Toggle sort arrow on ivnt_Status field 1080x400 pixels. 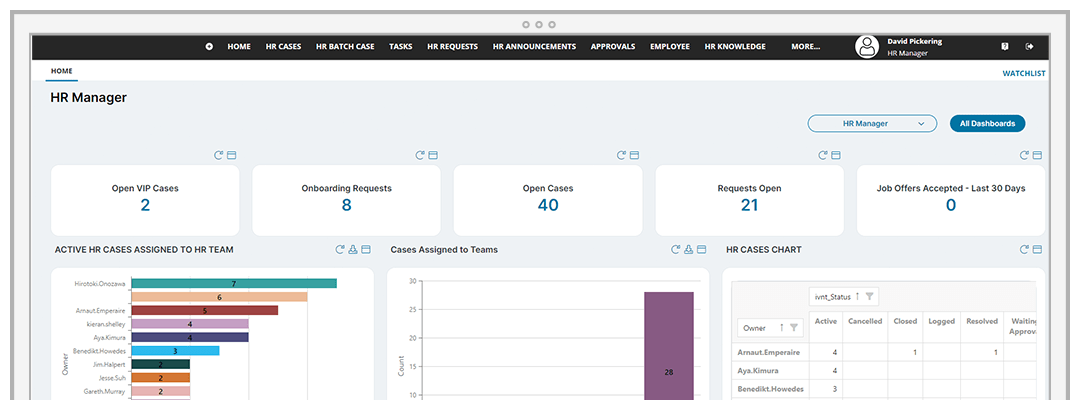(857, 296)
